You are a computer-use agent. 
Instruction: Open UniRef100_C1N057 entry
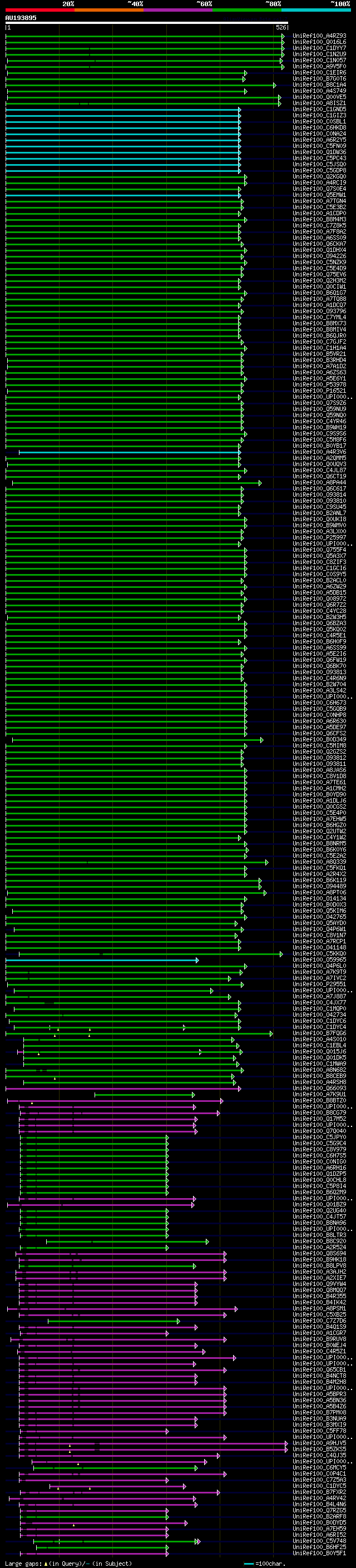pyautogui.click(x=319, y=60)
